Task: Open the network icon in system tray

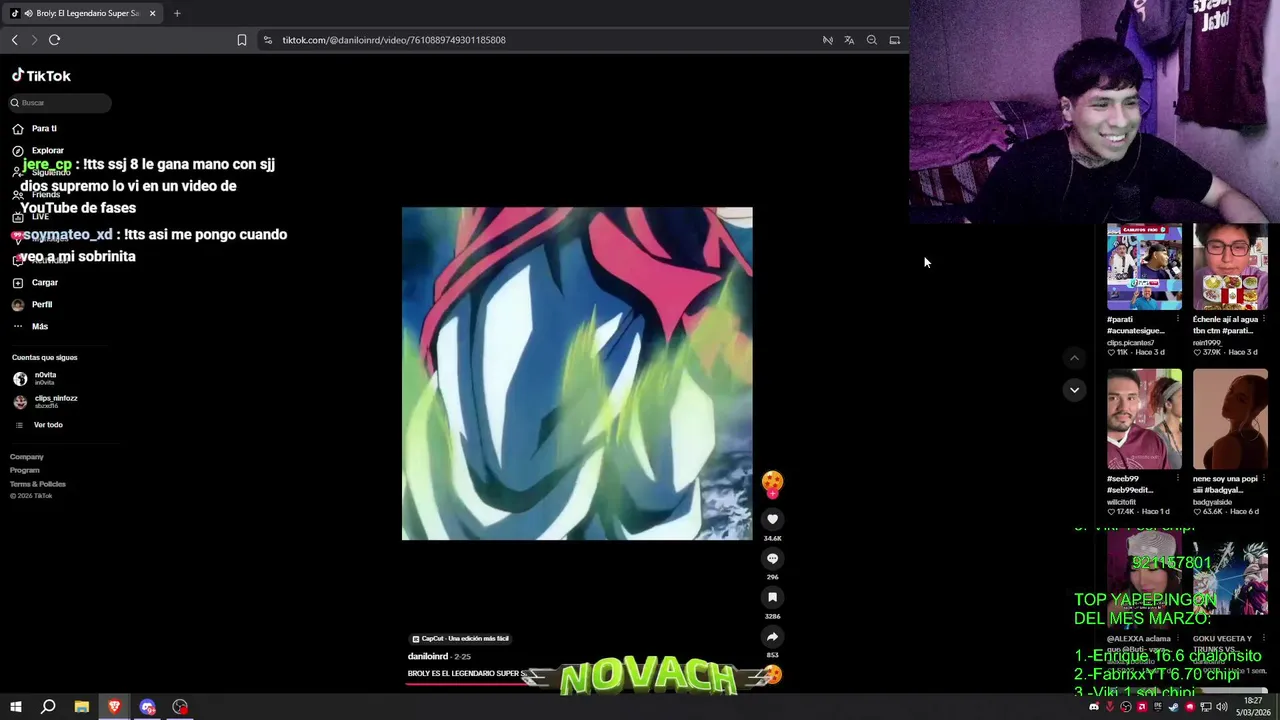Action: click(1206, 707)
